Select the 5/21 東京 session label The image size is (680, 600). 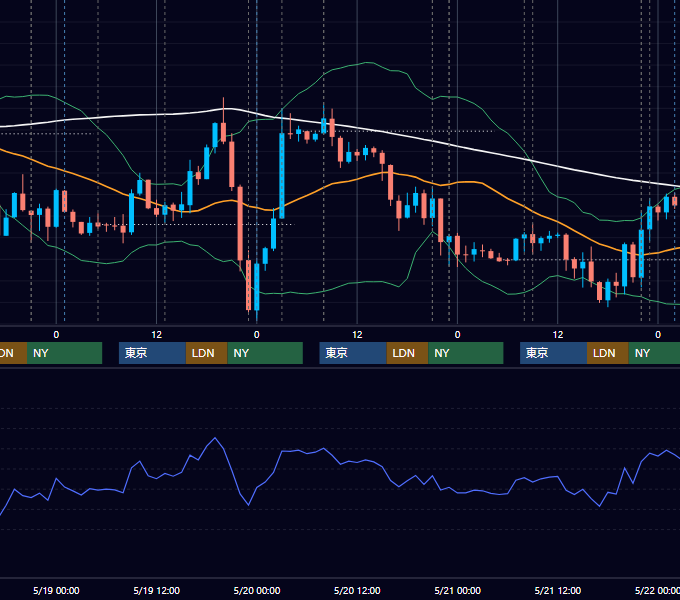(553, 353)
